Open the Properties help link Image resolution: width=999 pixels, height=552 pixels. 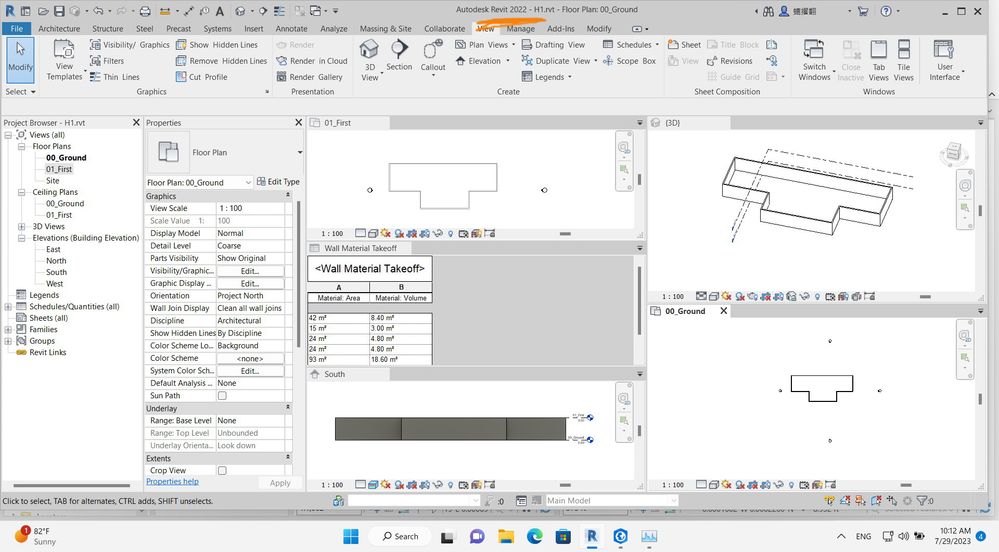pos(172,482)
